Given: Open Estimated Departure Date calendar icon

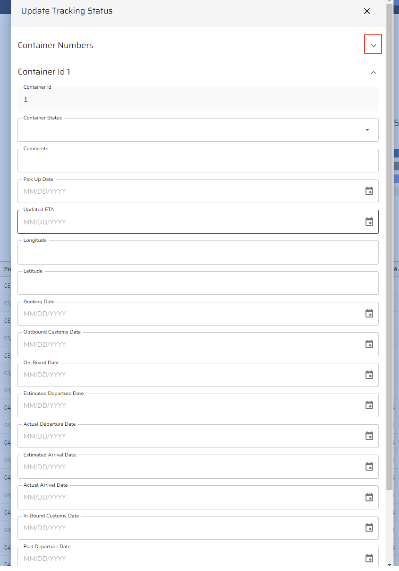Looking at the screenshot, I should pyautogui.click(x=369, y=405).
